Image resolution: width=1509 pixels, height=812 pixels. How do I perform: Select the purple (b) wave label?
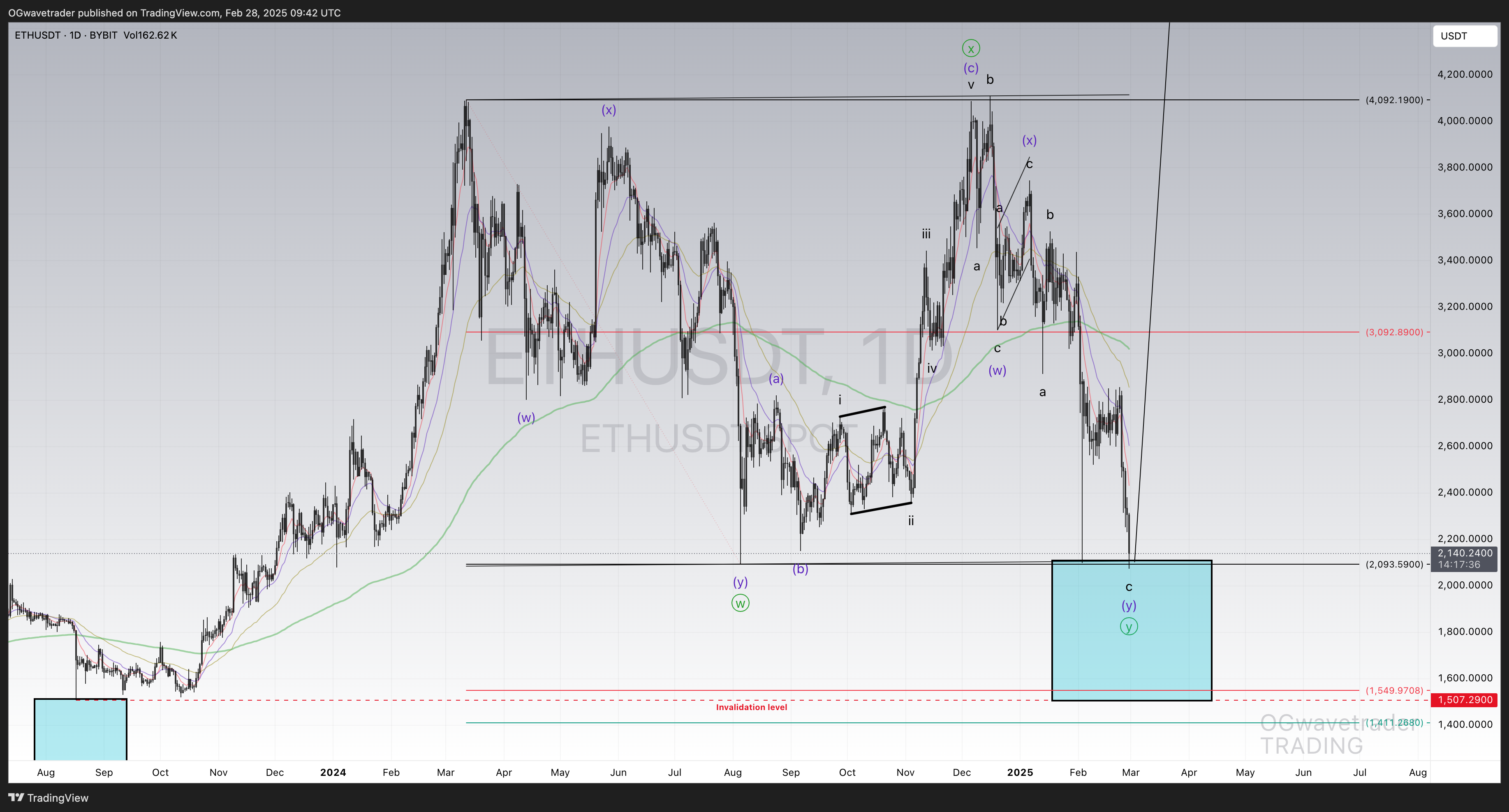[800, 568]
